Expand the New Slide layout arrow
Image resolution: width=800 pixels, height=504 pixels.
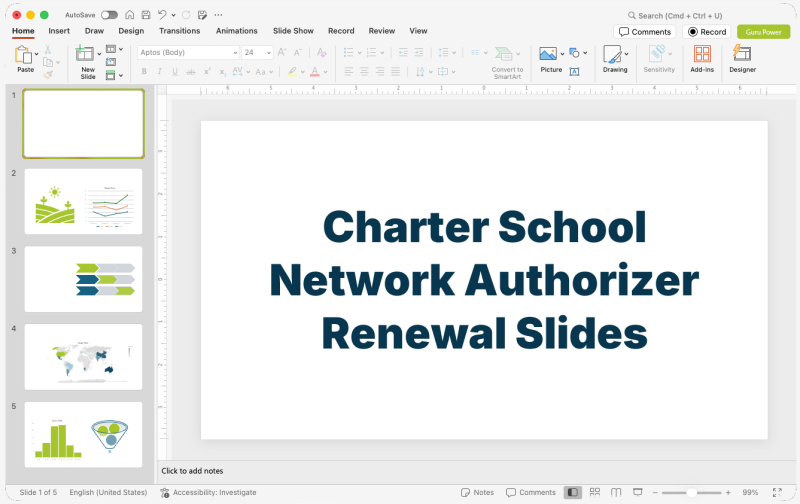[99, 54]
